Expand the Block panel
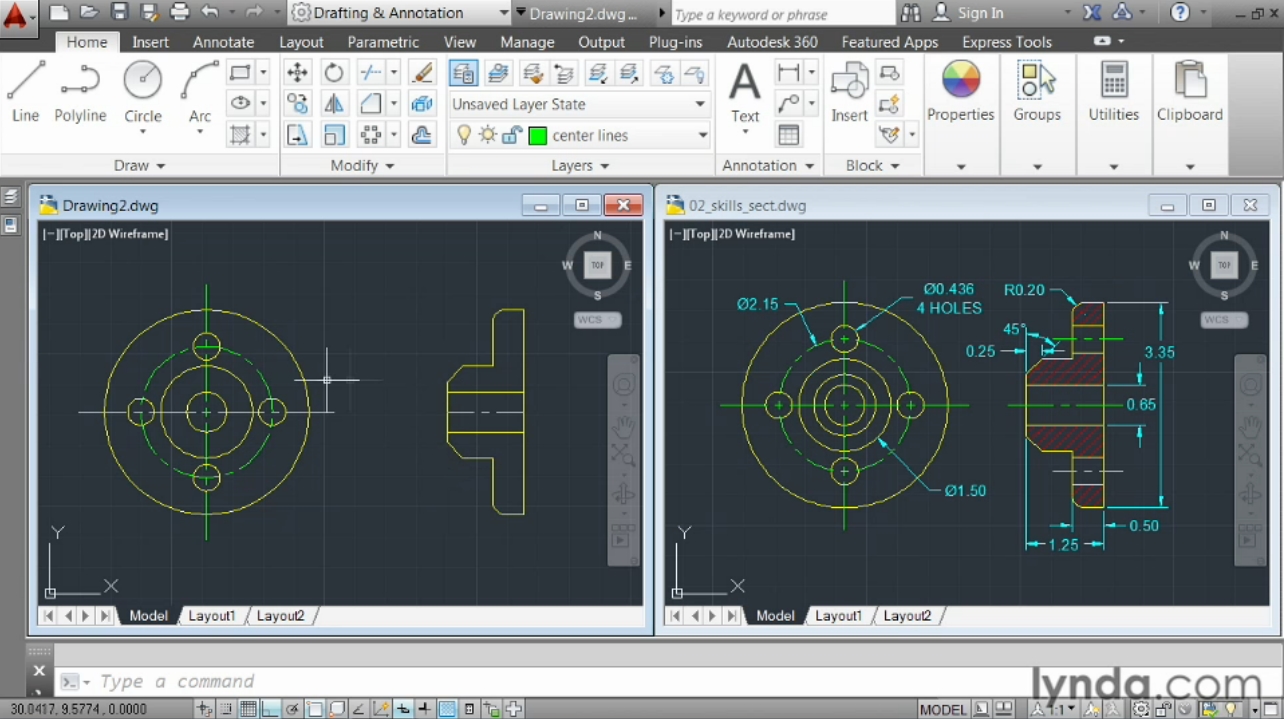The height and width of the screenshot is (719, 1284). [873, 165]
